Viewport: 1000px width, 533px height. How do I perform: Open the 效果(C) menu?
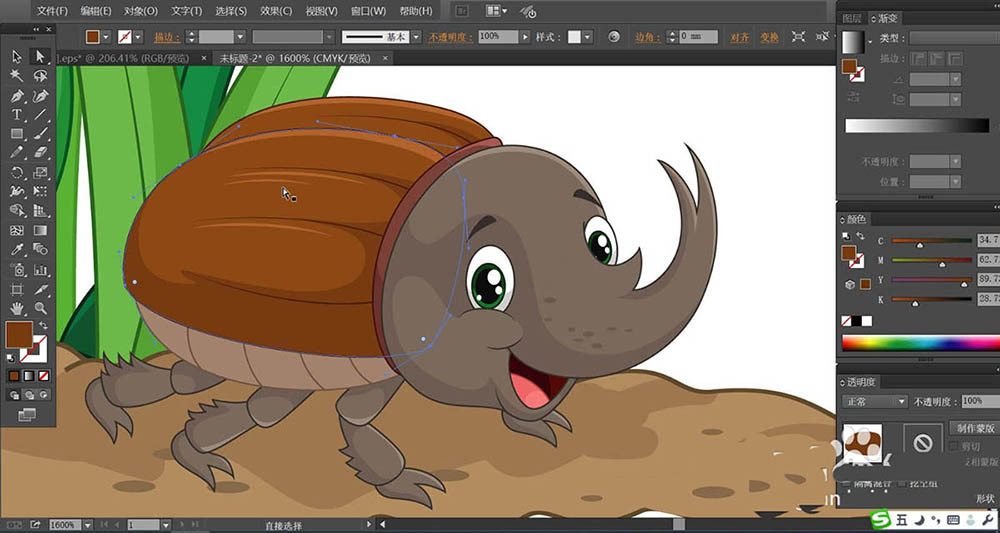(276, 11)
